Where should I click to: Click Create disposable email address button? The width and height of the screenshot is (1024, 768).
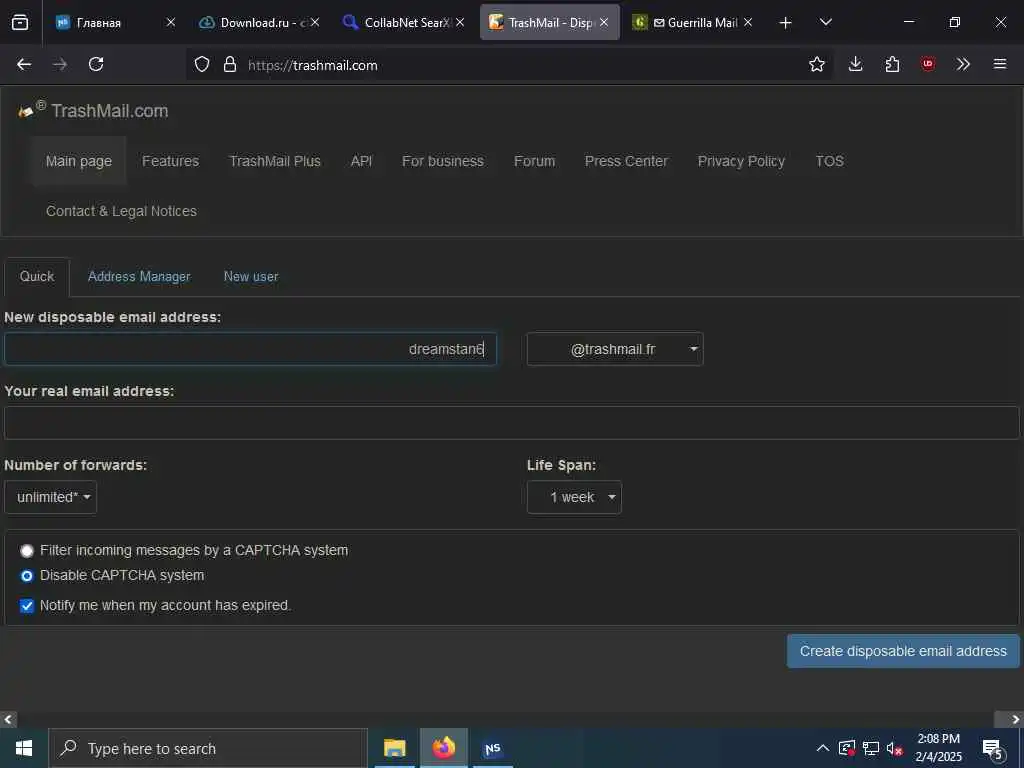903,651
